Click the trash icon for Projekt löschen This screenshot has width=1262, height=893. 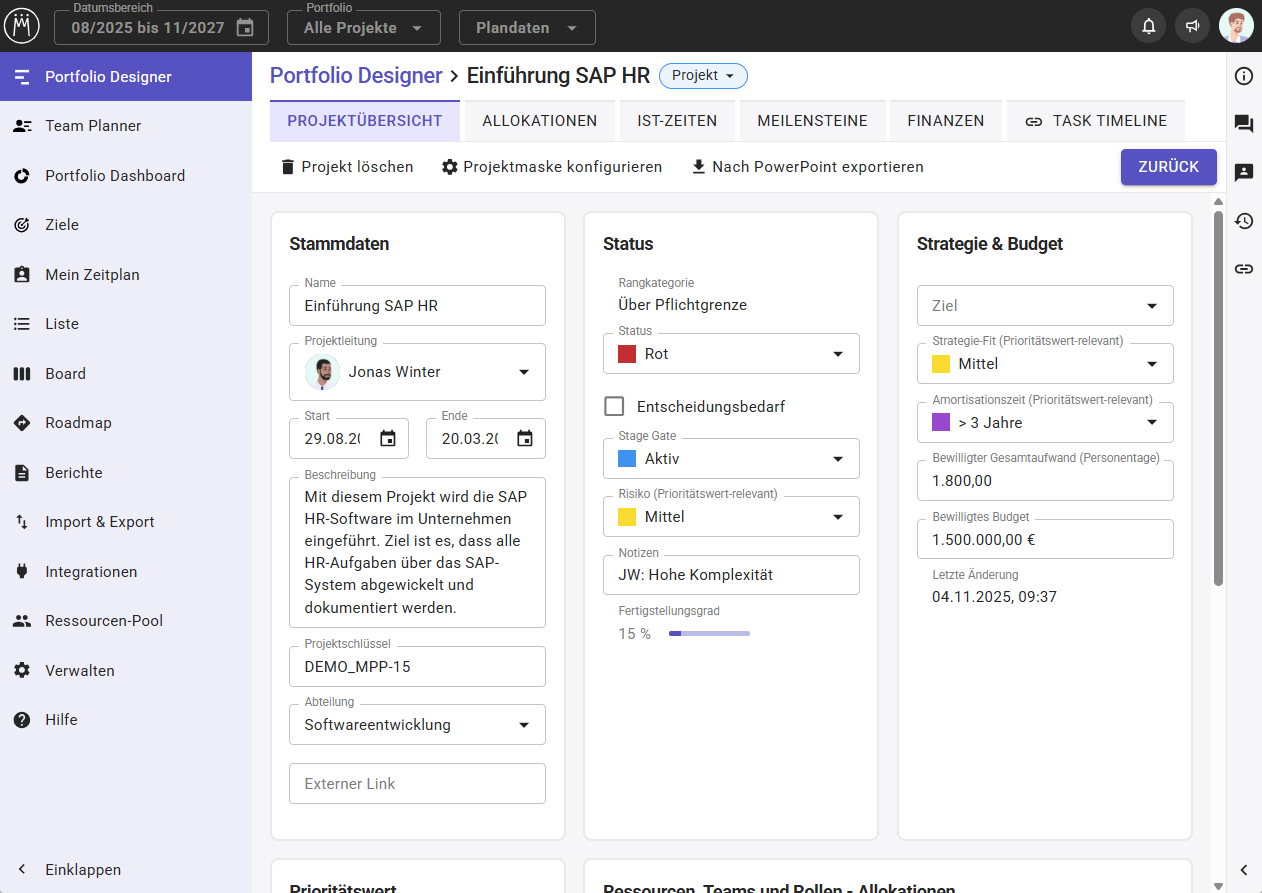click(x=288, y=167)
